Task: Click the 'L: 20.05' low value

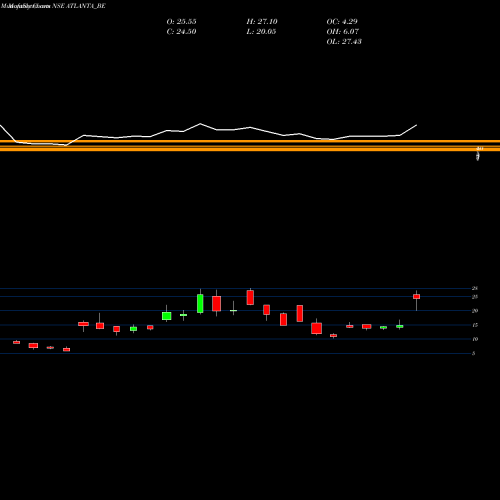Action: point(261,32)
